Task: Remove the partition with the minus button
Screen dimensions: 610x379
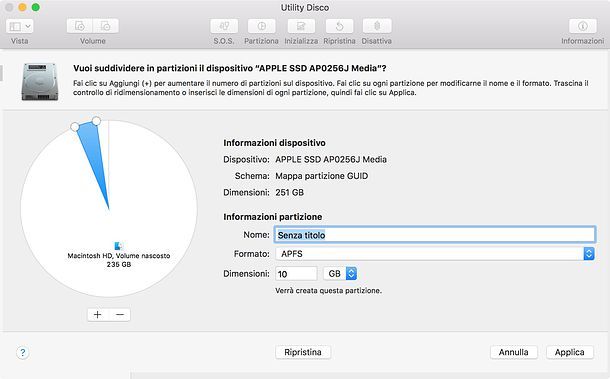Action: tap(120, 314)
